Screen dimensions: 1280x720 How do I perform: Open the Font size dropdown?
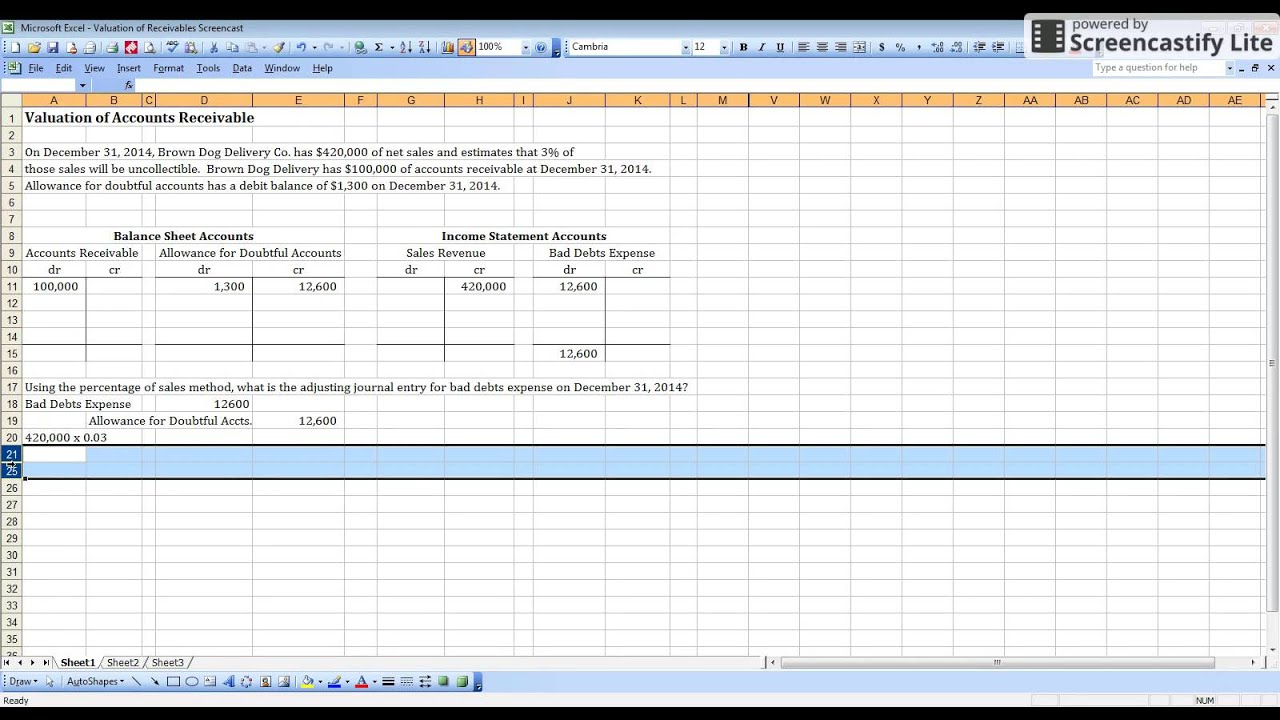click(724, 47)
